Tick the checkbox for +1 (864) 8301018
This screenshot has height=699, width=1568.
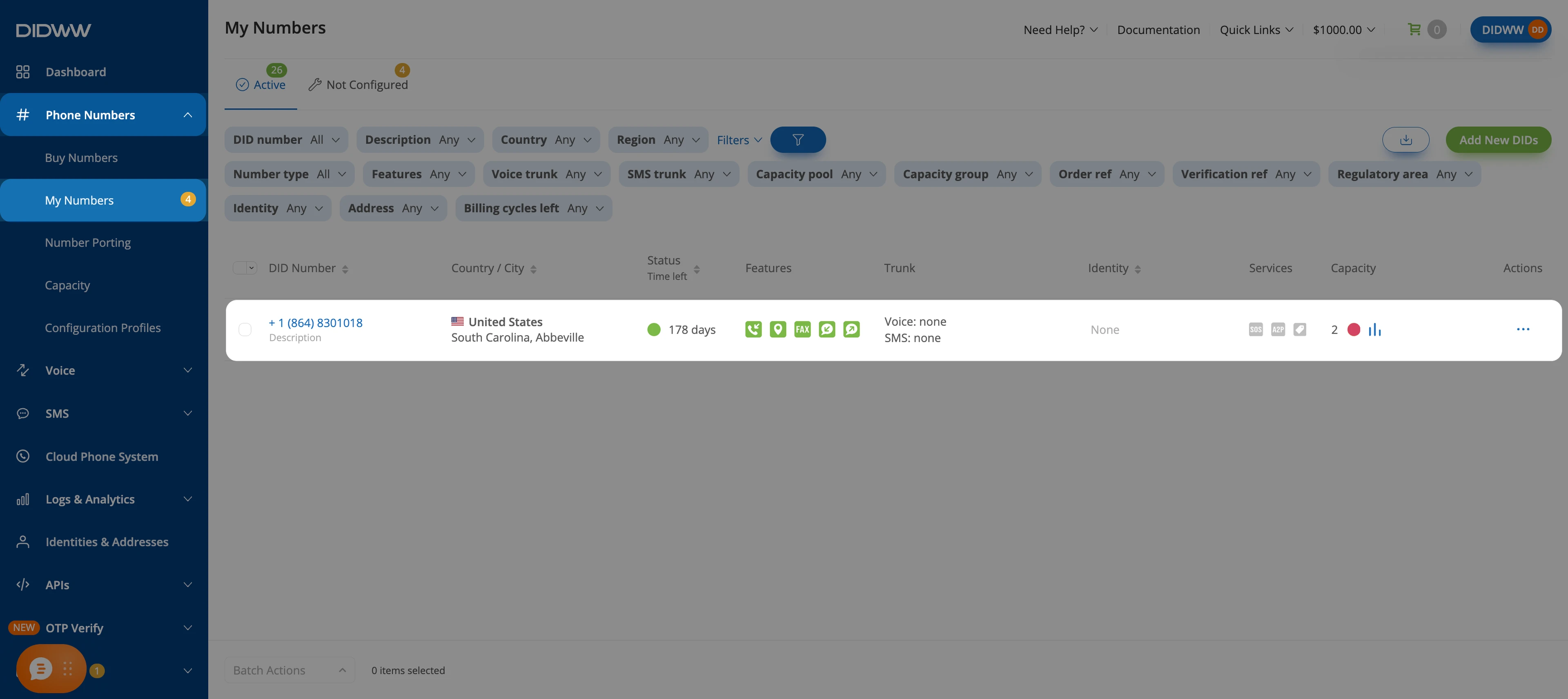tap(245, 329)
